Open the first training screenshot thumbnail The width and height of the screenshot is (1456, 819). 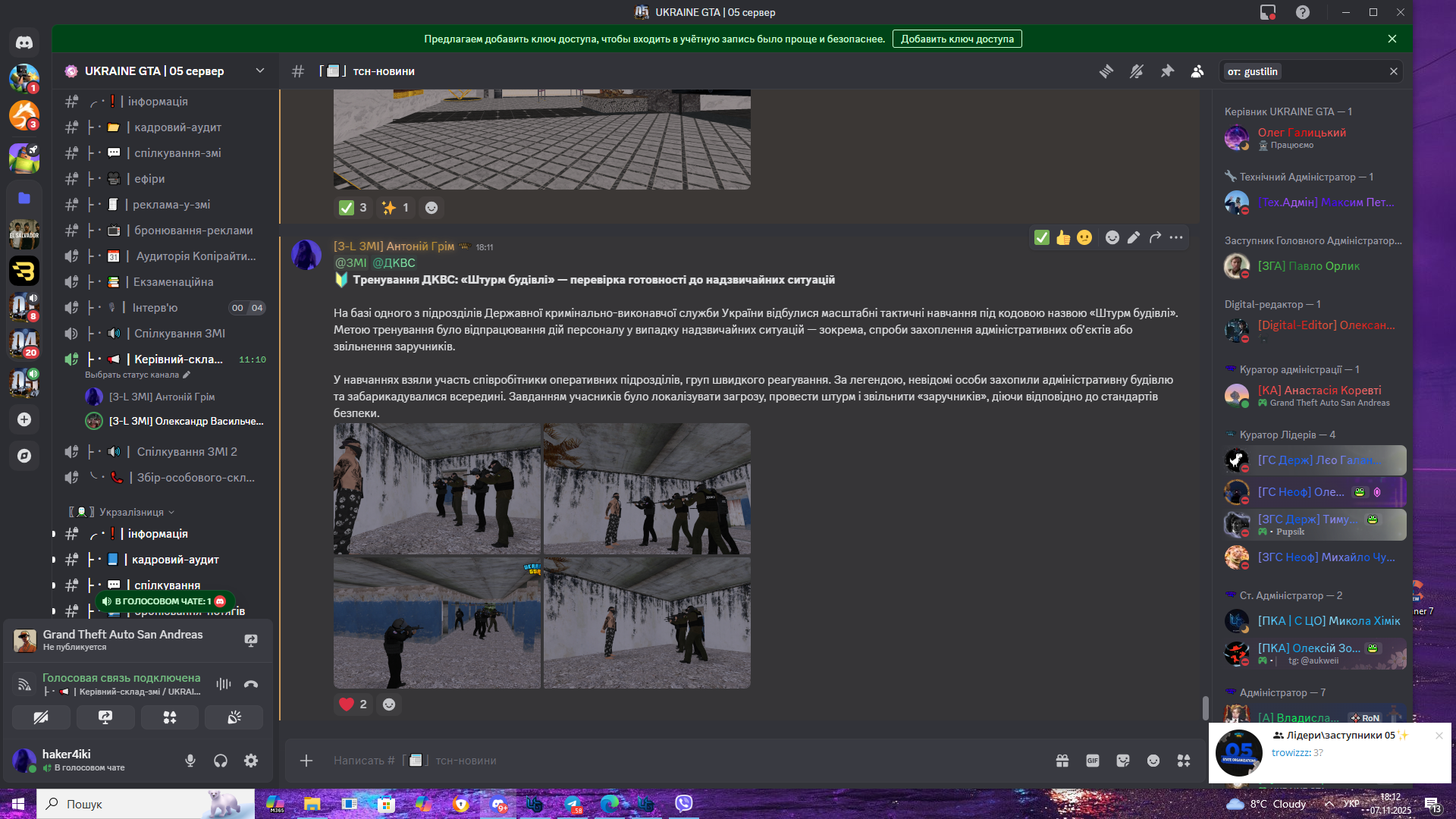click(x=438, y=489)
